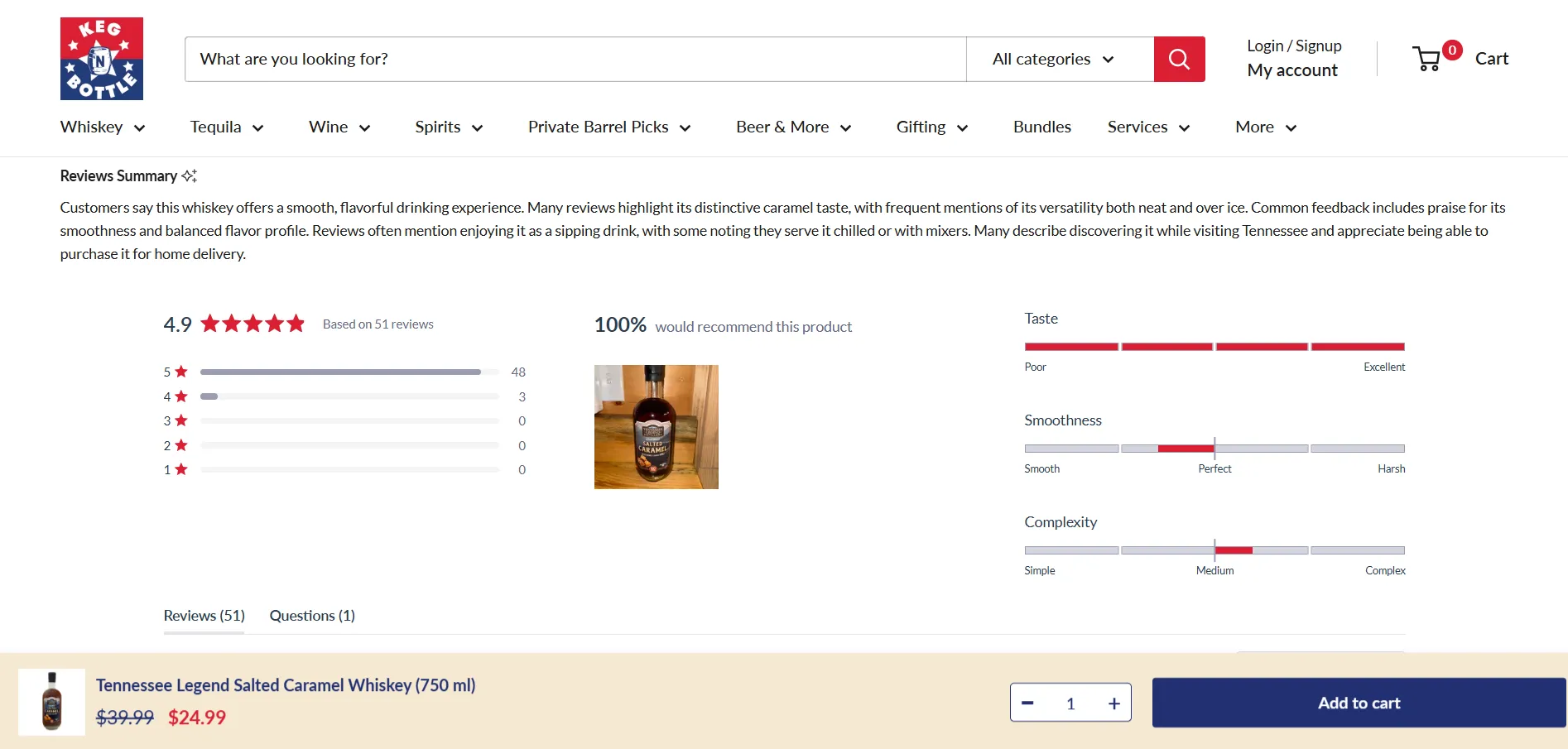Open the More menu
The height and width of the screenshot is (749, 1568).
1266,127
